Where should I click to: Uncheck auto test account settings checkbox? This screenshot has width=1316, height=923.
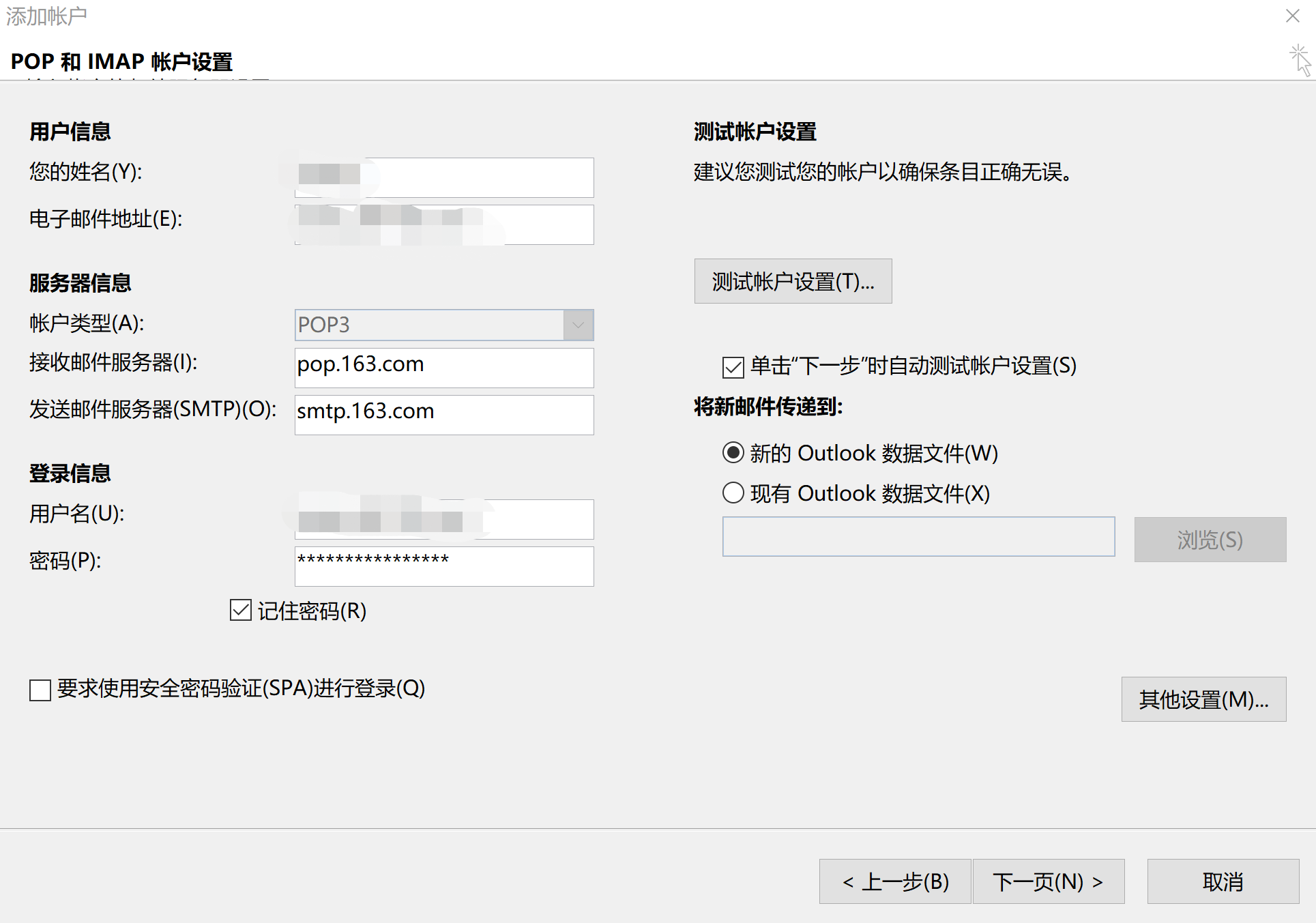[733, 367]
